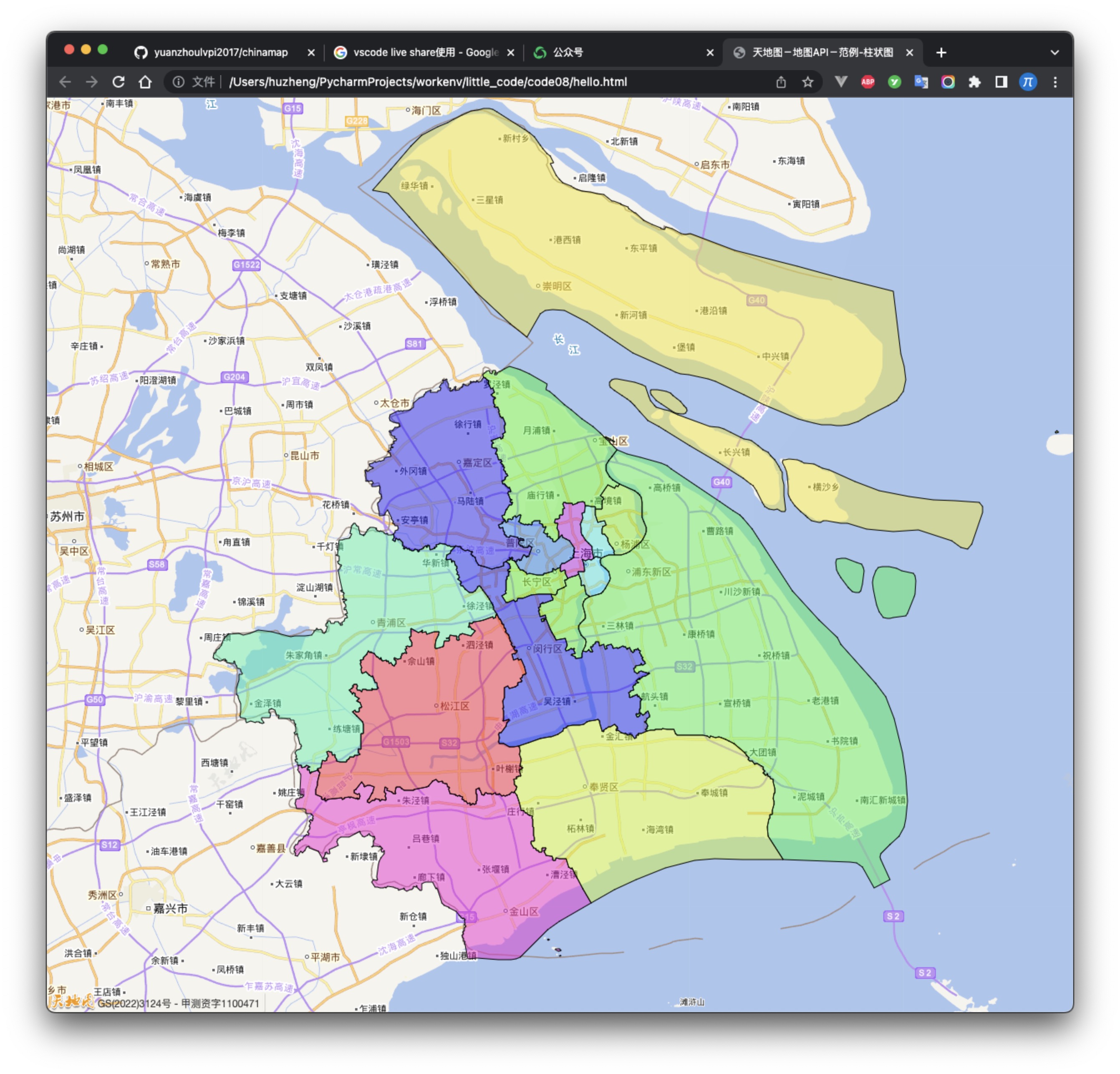Click the Adblock Plus extension icon
This screenshot has width=1120, height=1074.
(x=868, y=82)
